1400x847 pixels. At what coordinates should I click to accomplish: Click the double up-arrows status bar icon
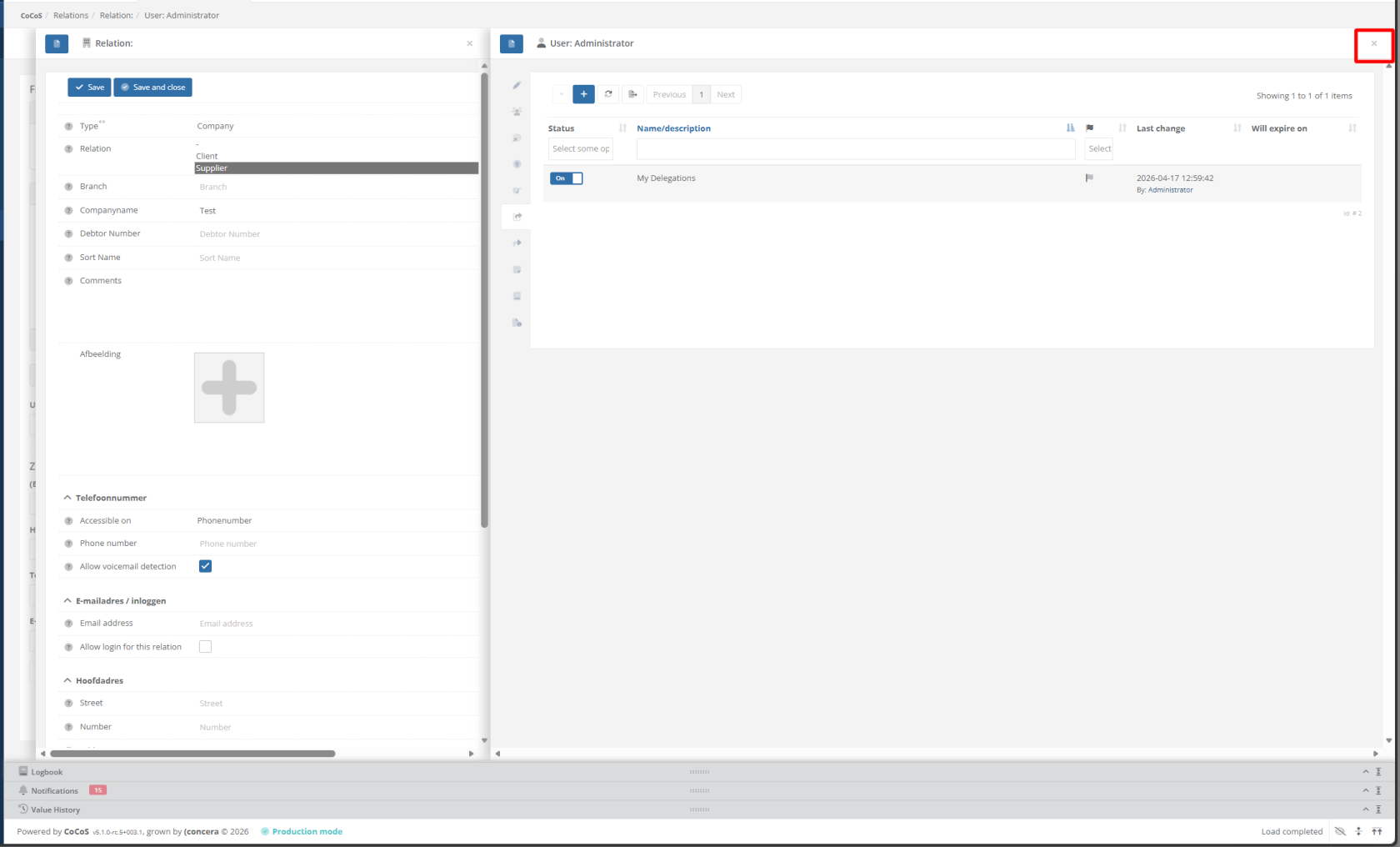tap(1377, 831)
